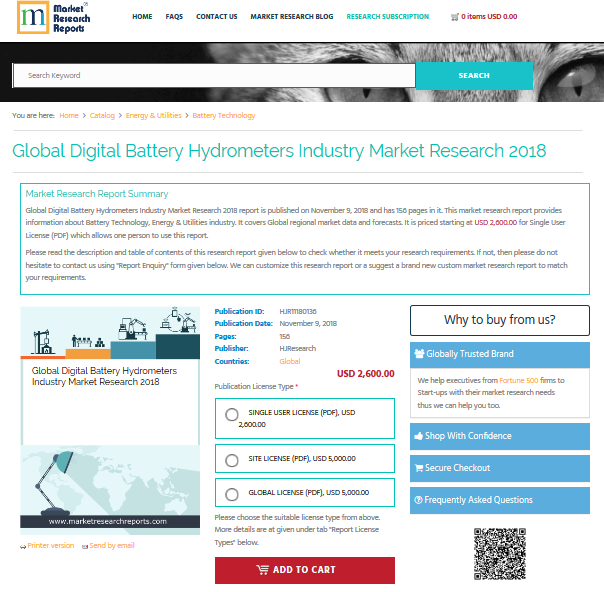Select publisher name HJResearch
Image resolution: width=604 pixels, height=592 pixels.
298,349
